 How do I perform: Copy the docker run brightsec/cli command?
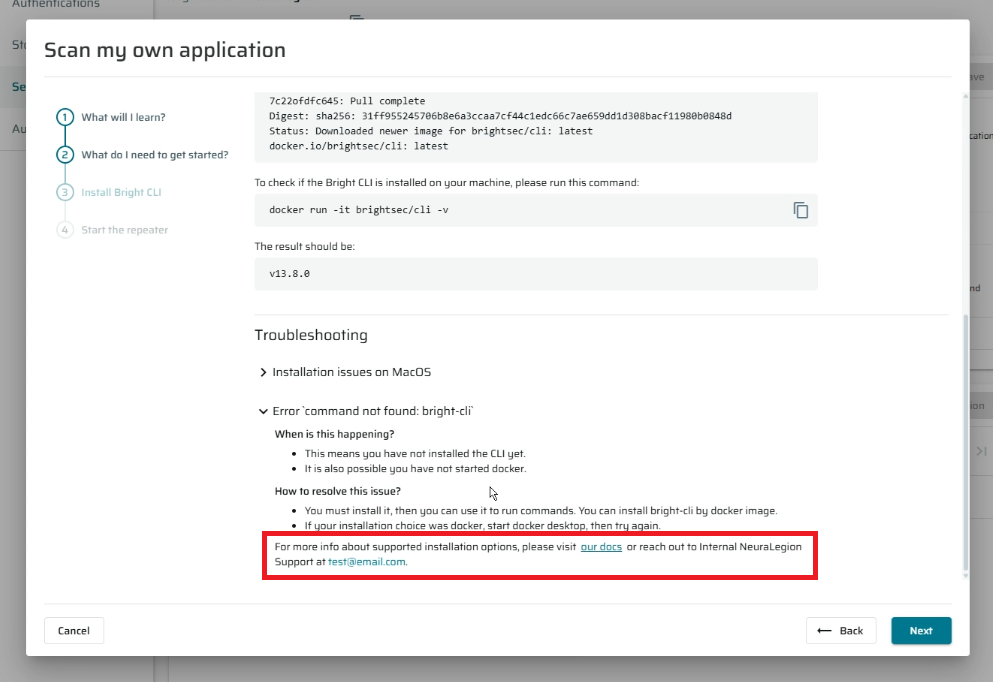(800, 210)
